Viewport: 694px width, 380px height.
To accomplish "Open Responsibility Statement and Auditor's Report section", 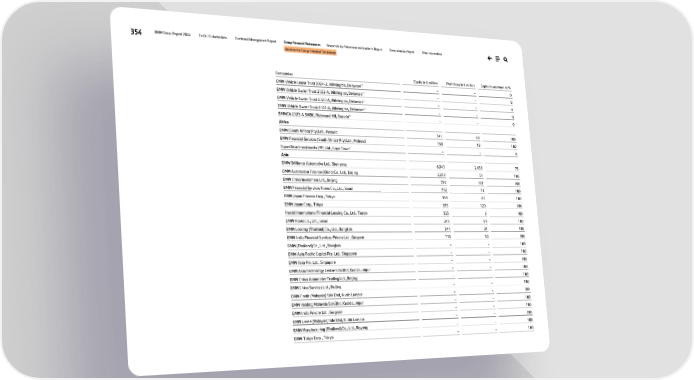I will [354, 47].
